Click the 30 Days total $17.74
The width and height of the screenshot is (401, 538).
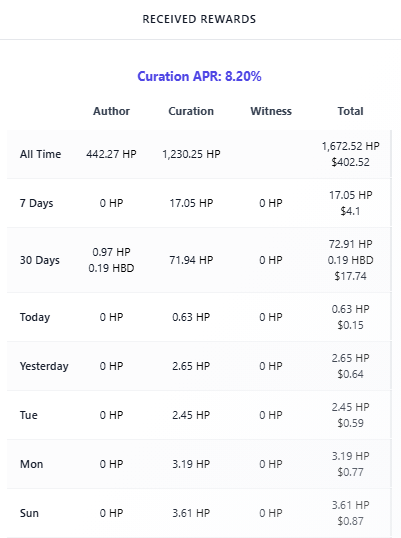point(350,276)
